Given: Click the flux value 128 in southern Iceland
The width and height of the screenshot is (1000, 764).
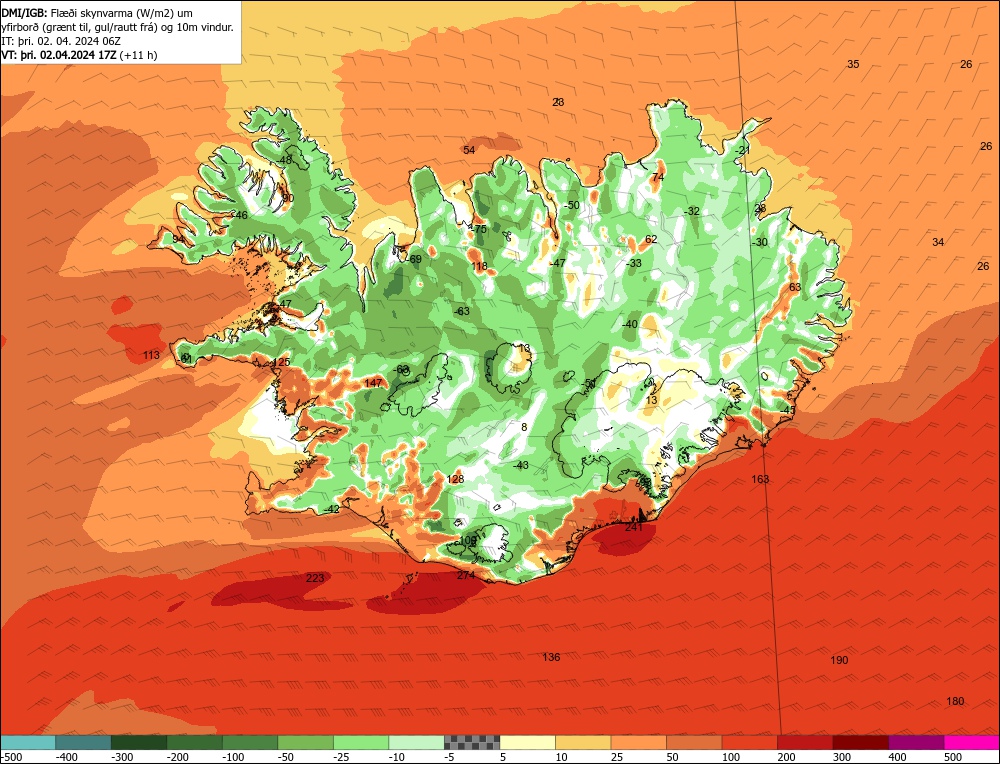Looking at the screenshot, I should 455,479.
